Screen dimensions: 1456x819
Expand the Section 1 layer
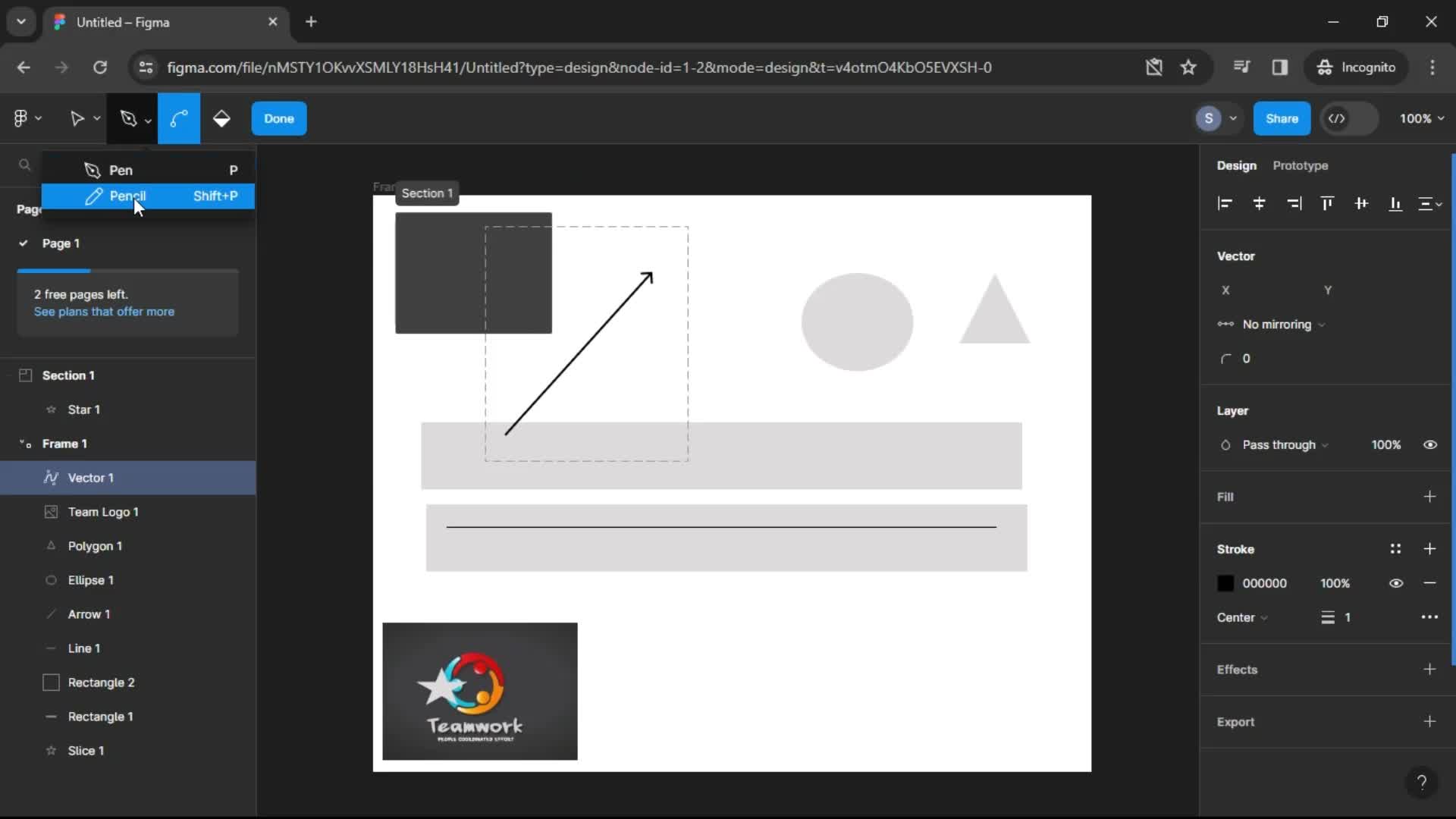coord(8,375)
